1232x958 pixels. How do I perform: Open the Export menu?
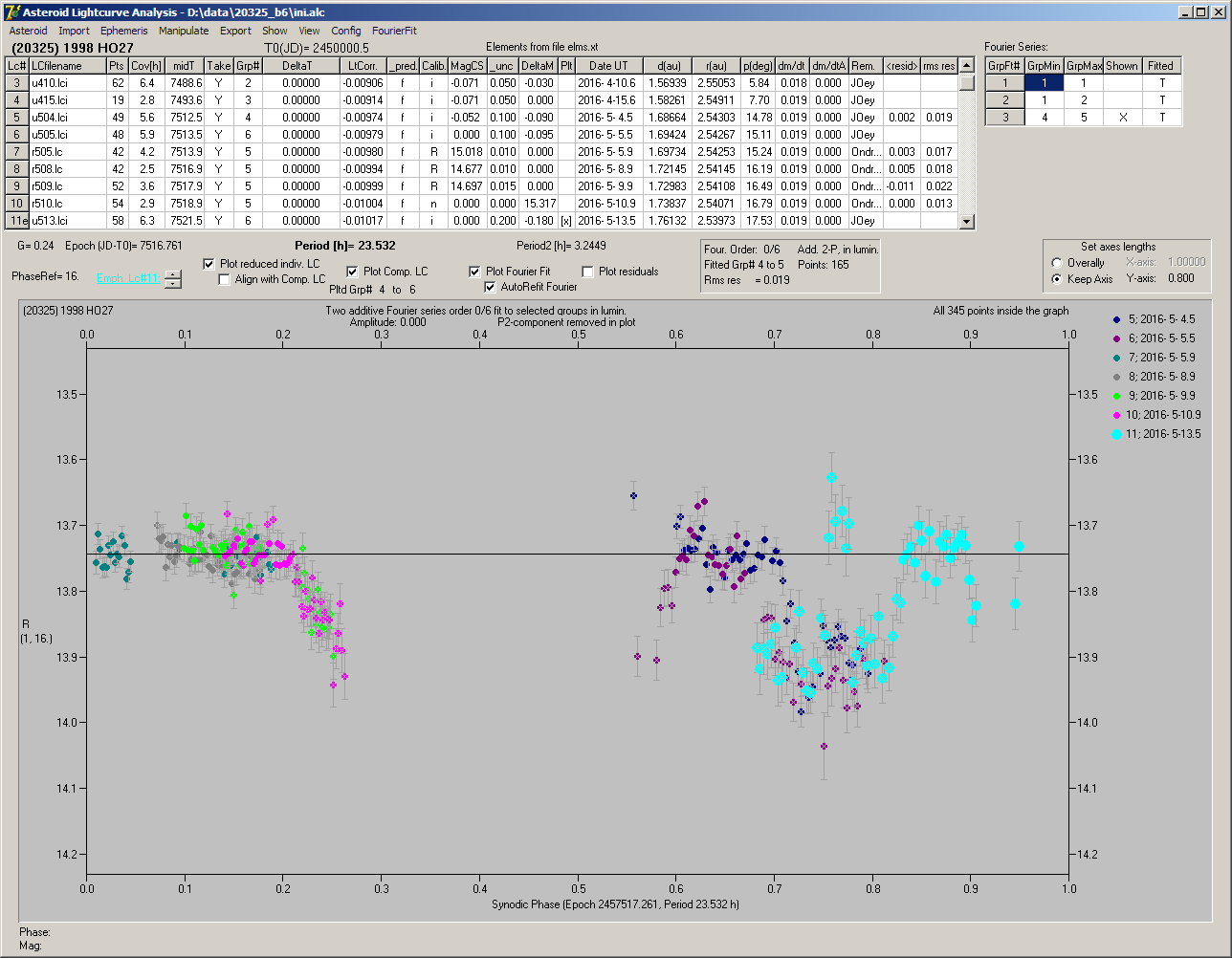[x=235, y=31]
